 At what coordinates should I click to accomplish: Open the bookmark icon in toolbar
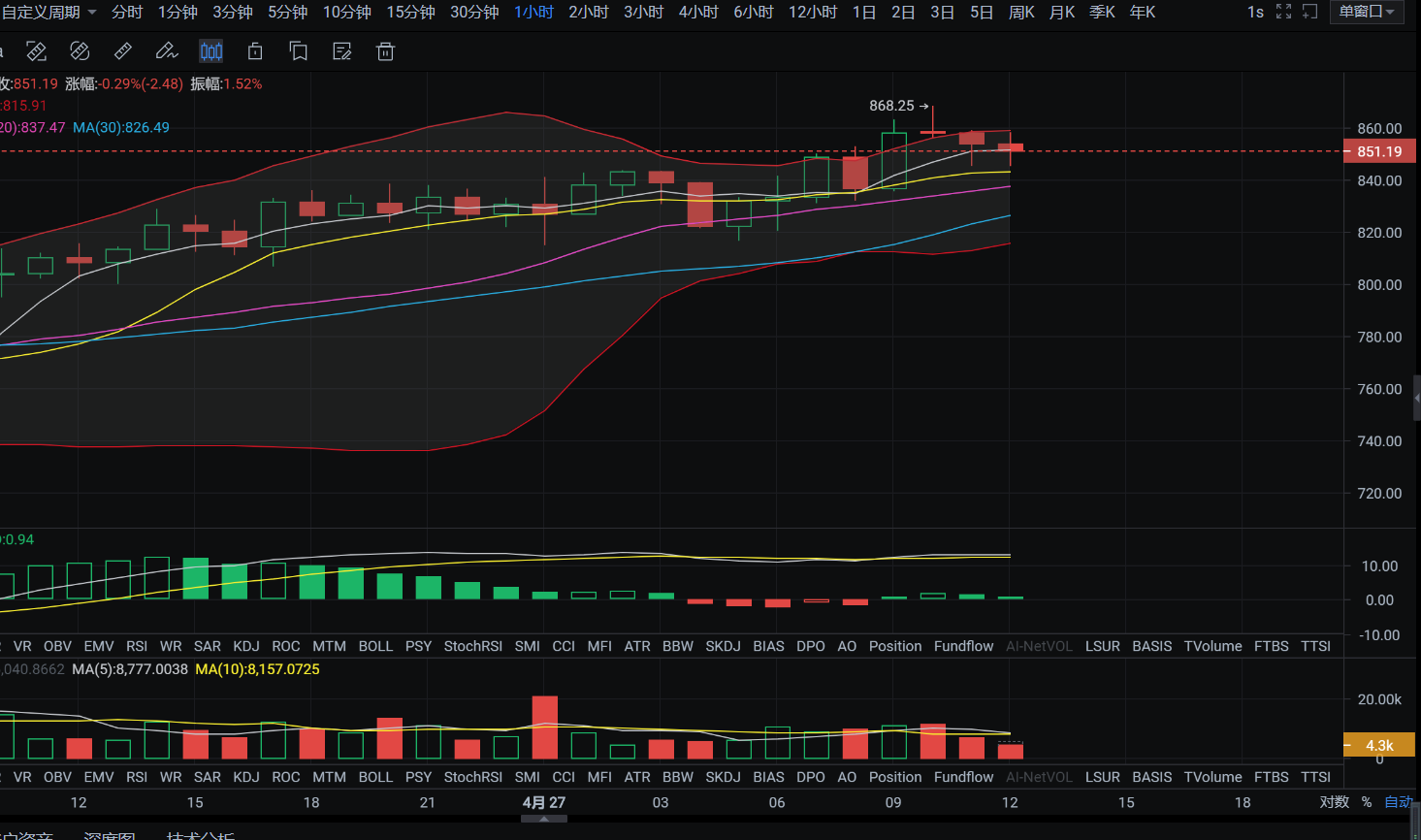click(x=299, y=51)
